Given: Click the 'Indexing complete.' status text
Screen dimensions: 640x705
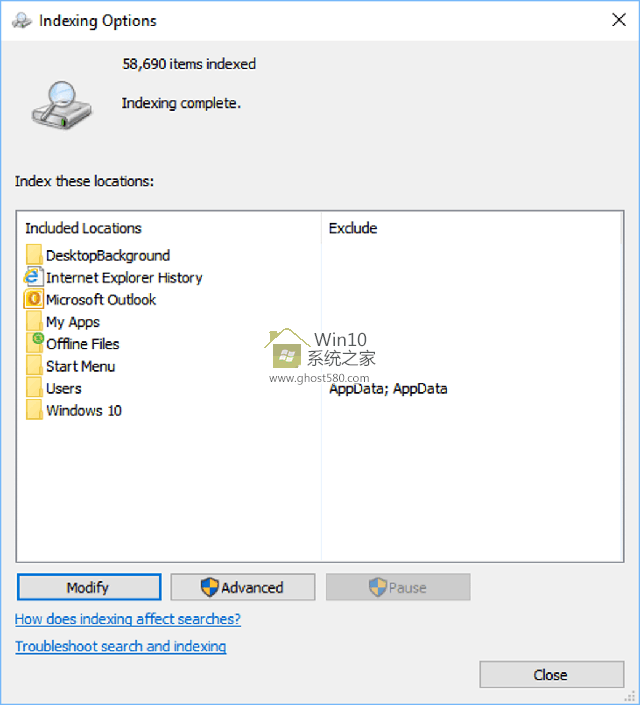Looking at the screenshot, I should pos(181,103).
